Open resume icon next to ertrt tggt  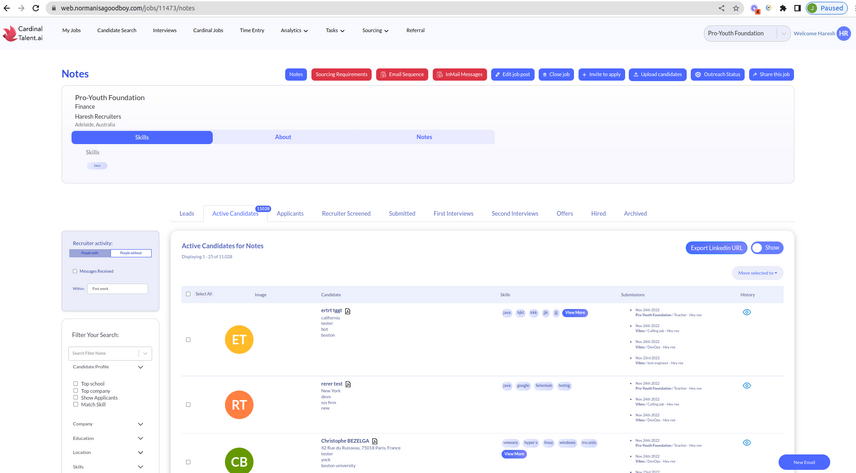pos(347,311)
